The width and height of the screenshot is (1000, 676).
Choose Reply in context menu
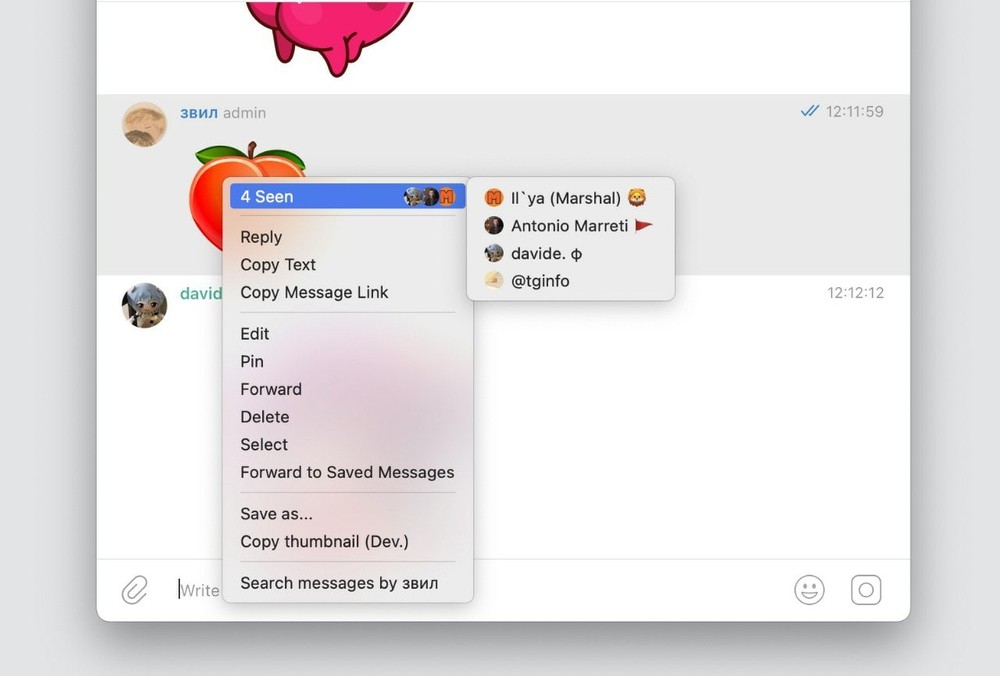tap(261, 237)
